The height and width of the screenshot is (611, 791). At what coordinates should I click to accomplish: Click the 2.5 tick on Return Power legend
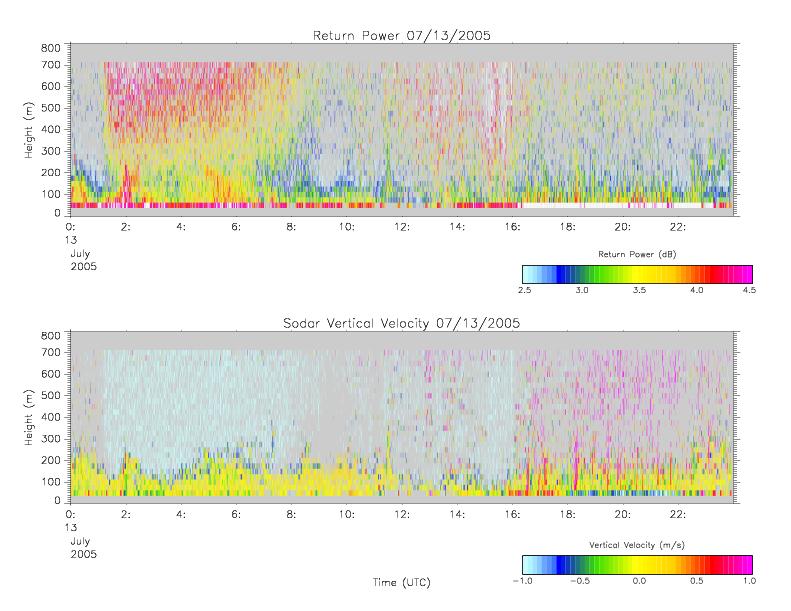pyautogui.click(x=524, y=290)
